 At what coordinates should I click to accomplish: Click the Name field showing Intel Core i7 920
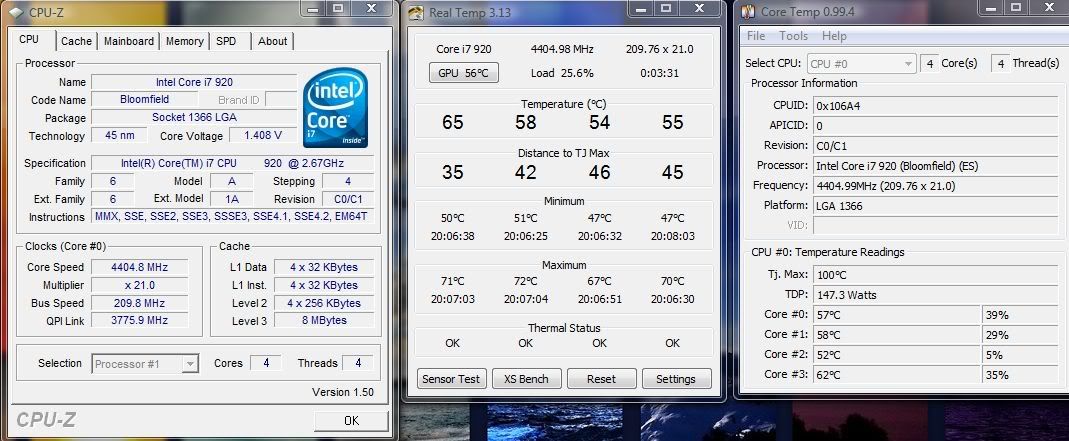click(x=194, y=82)
